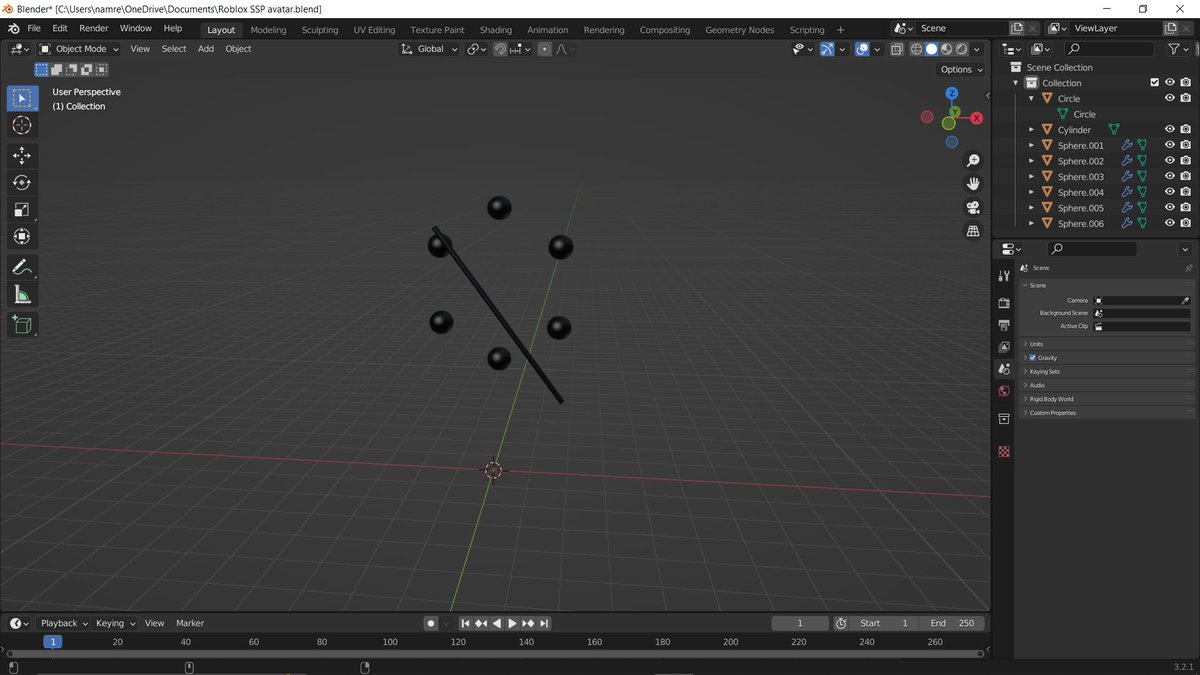This screenshot has height=675, width=1200.
Task: Open the Tool properties tab
Action: (1004, 276)
